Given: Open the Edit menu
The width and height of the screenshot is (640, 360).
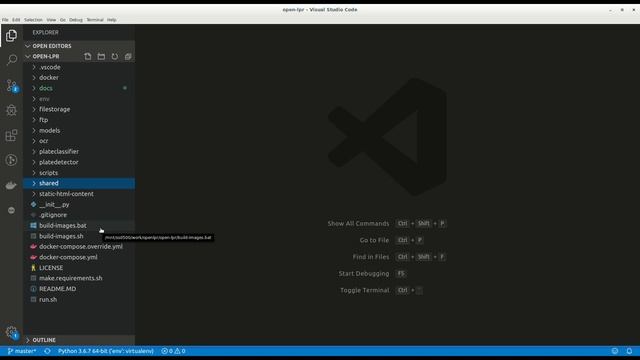Looking at the screenshot, I should [16, 20].
